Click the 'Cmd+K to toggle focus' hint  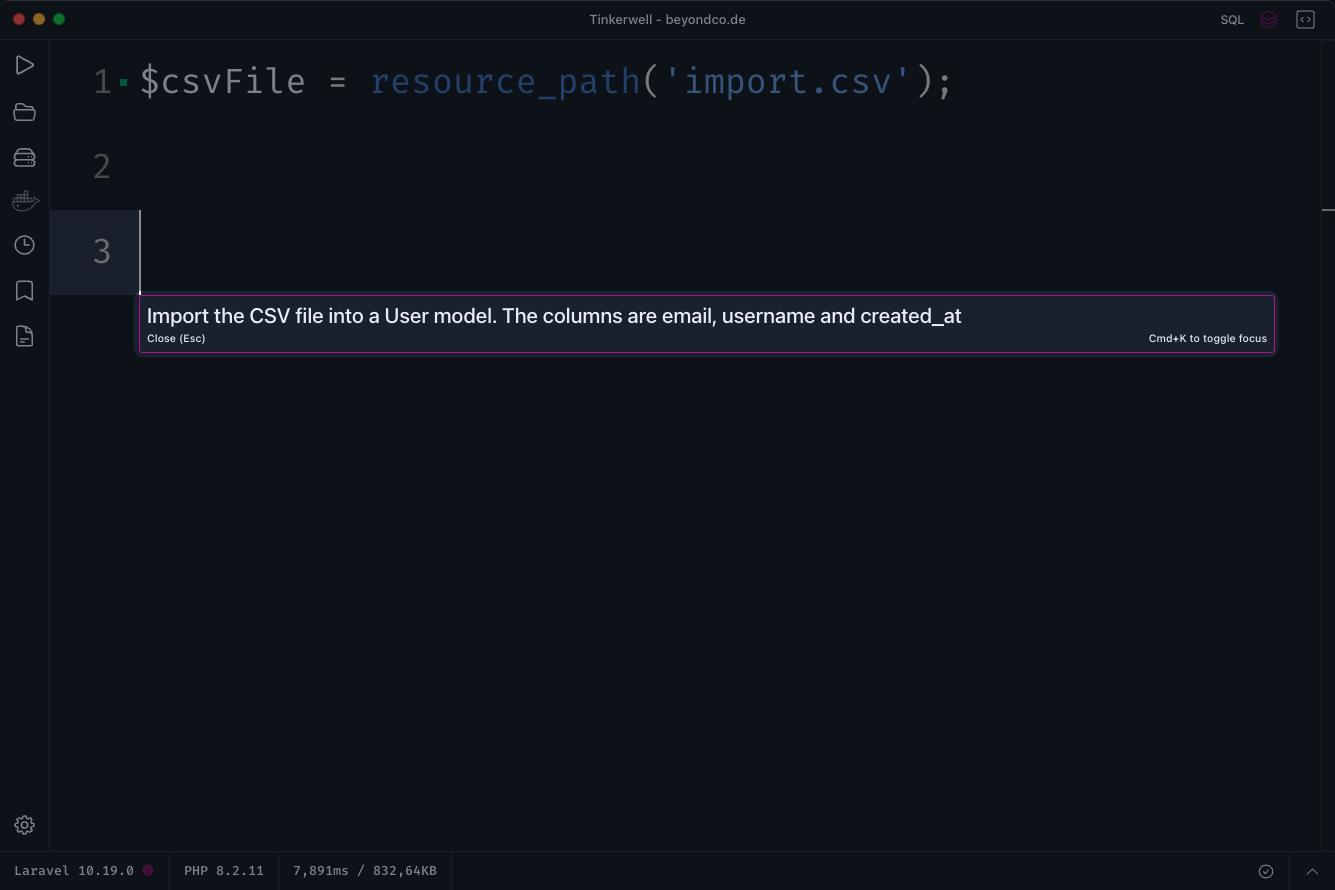1207,339
